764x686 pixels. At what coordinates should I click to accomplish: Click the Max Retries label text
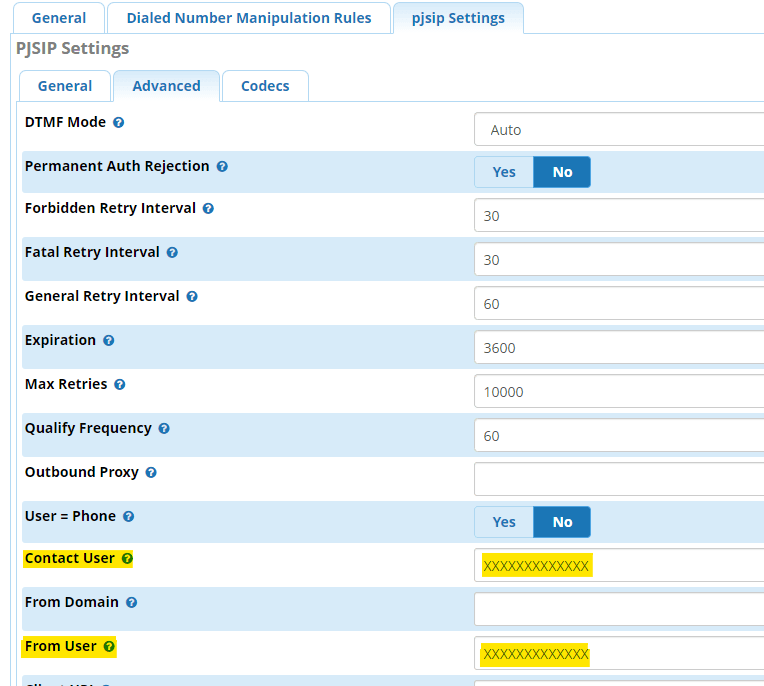(x=66, y=384)
